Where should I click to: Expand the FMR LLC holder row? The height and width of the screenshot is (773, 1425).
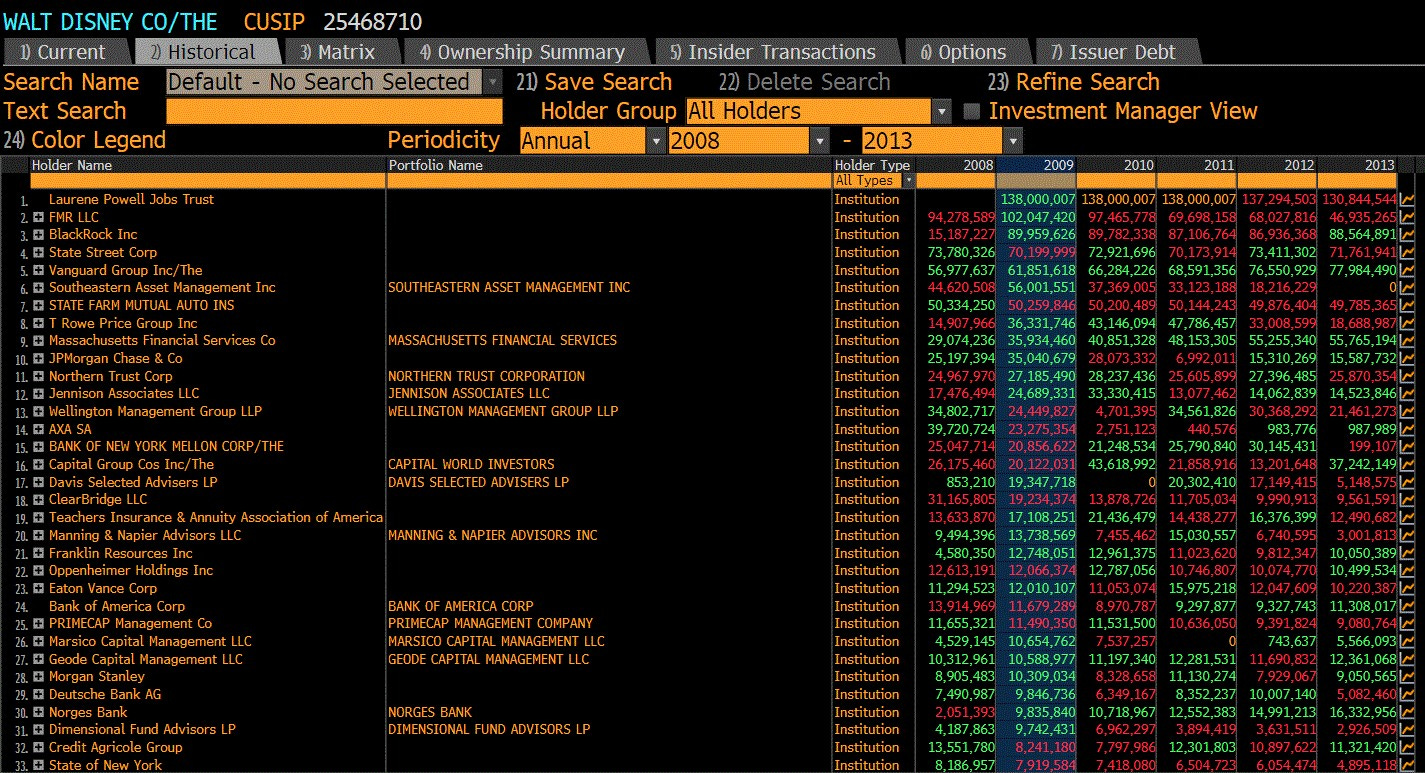38,217
